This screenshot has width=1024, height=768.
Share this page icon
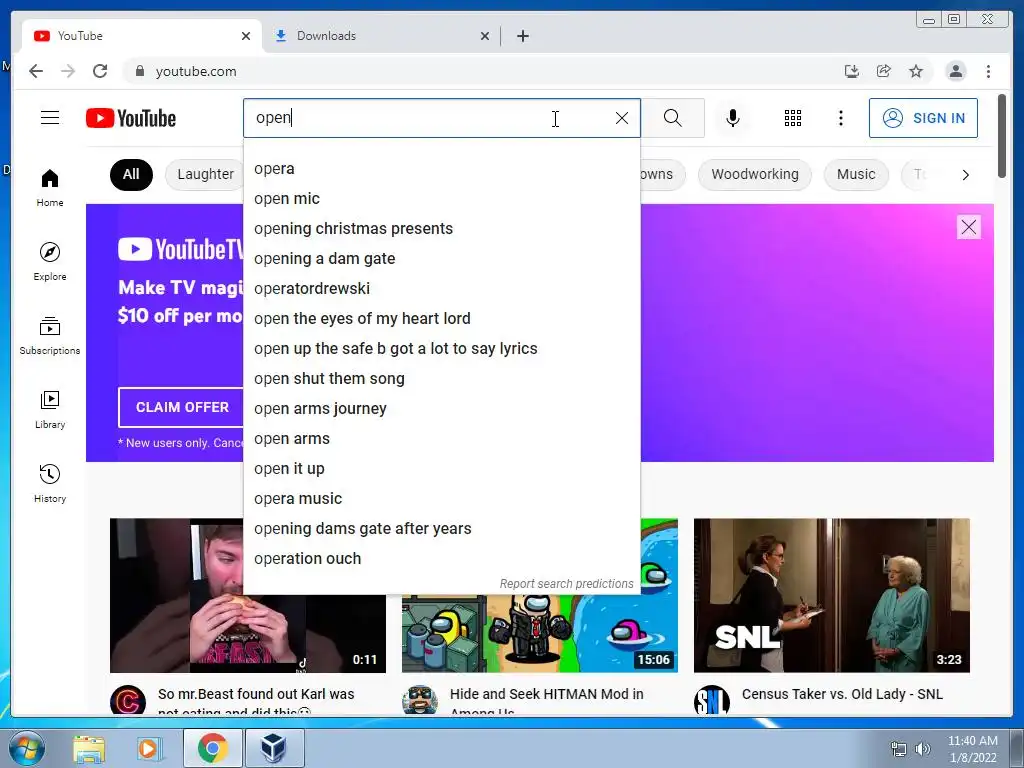pyautogui.click(x=884, y=71)
